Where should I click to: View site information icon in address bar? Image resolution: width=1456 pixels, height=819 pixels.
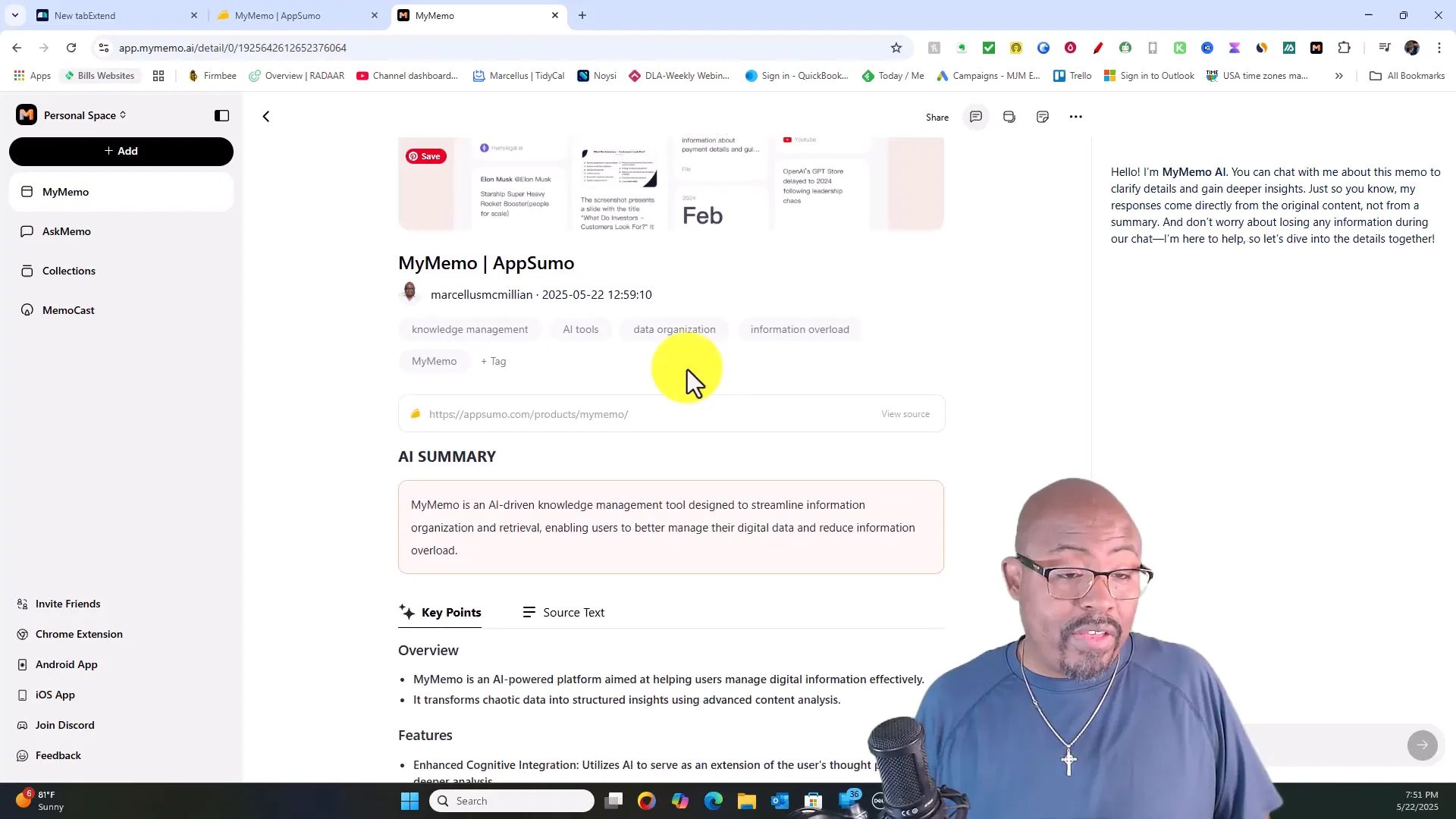click(x=104, y=48)
